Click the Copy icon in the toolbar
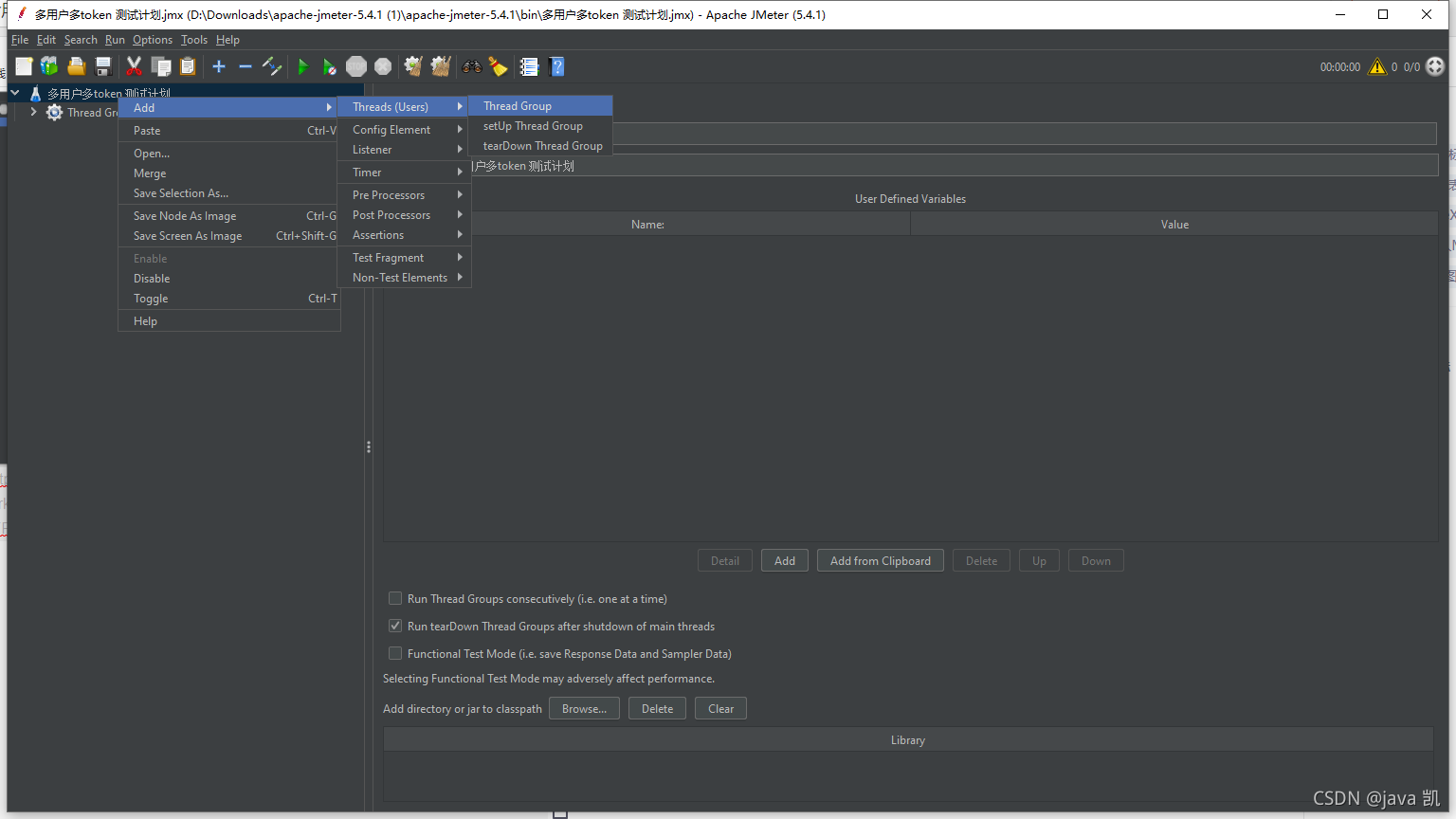 pyautogui.click(x=161, y=66)
